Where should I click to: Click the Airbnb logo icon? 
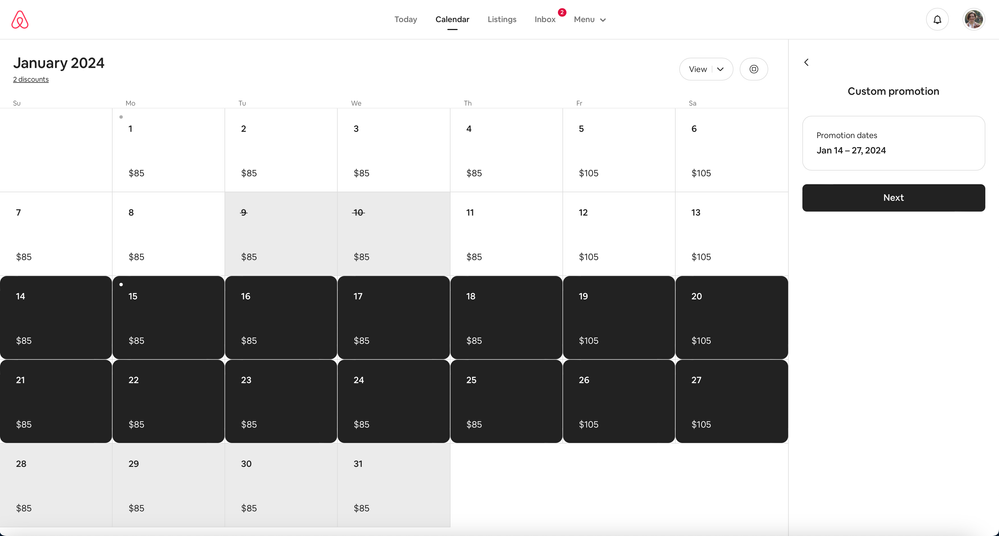tap(20, 19)
